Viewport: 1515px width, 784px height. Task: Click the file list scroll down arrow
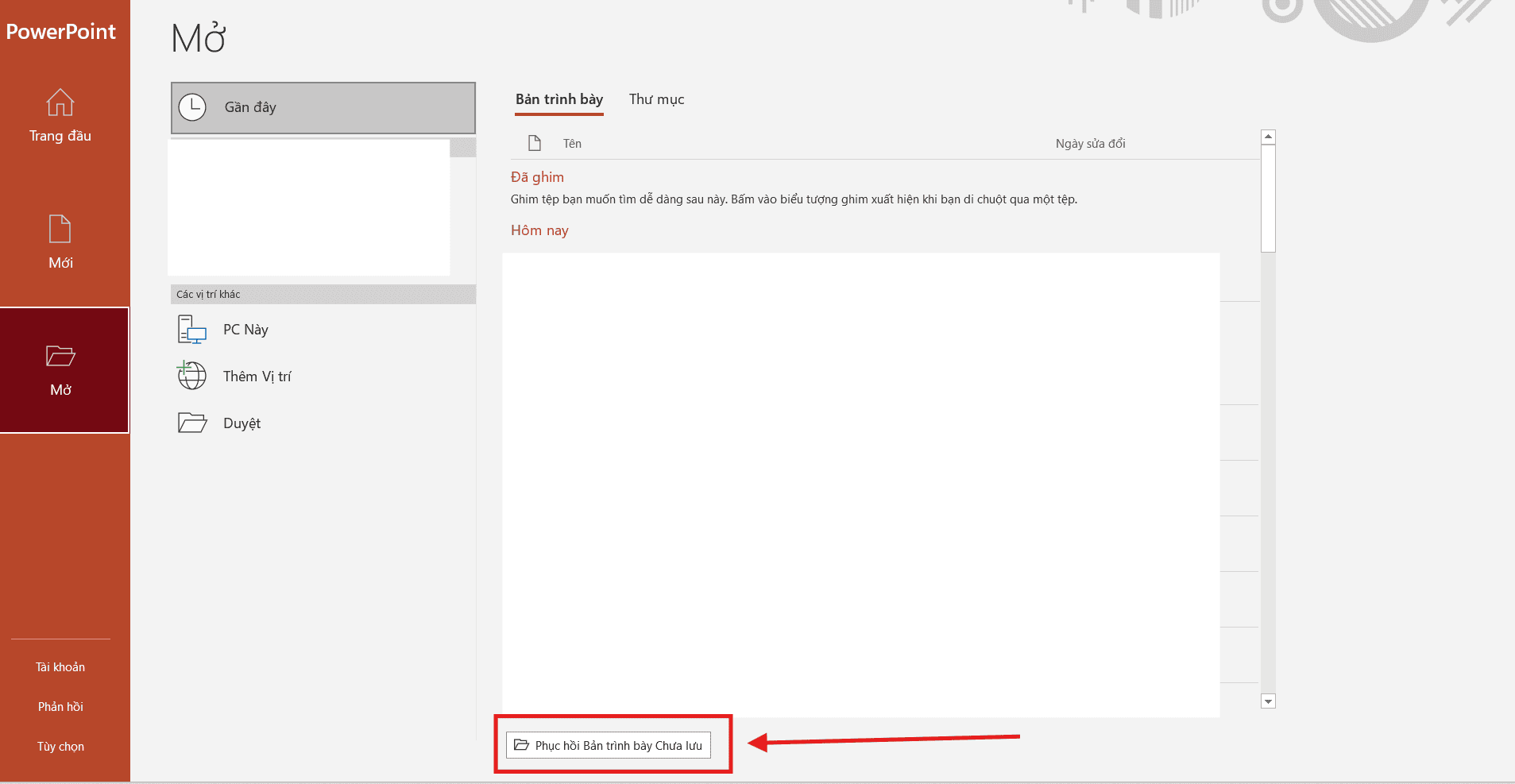pyautogui.click(x=1268, y=701)
